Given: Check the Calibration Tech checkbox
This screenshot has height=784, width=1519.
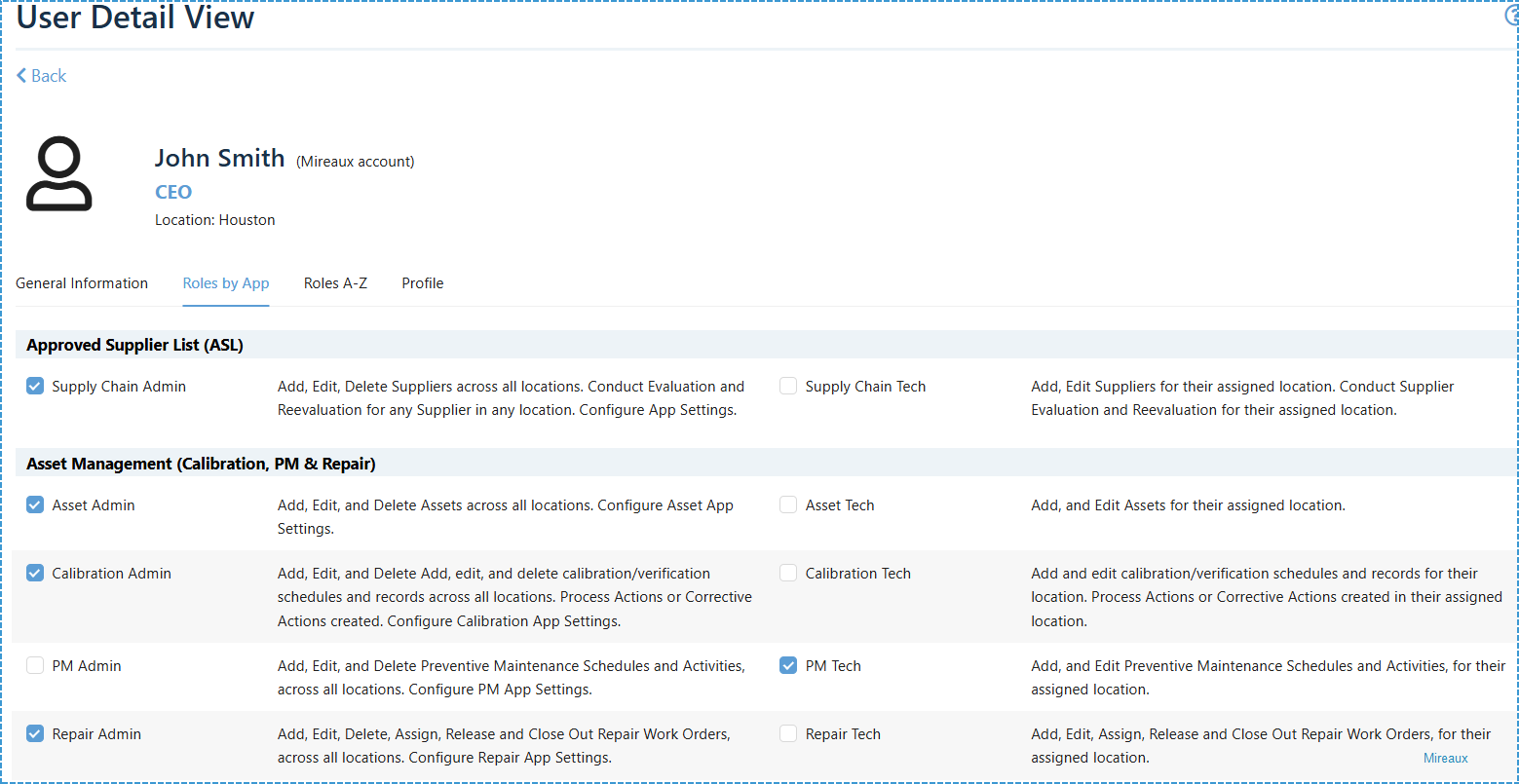Looking at the screenshot, I should 788,574.
